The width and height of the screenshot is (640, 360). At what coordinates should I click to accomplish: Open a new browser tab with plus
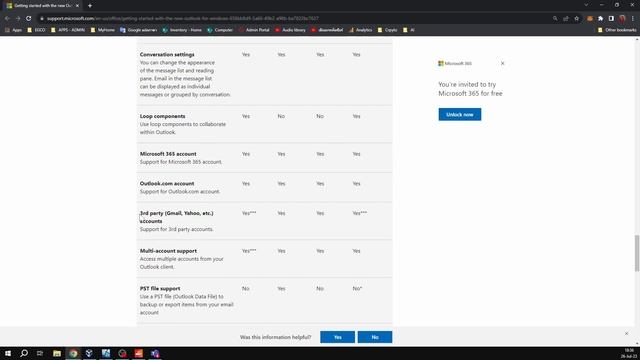point(90,6)
